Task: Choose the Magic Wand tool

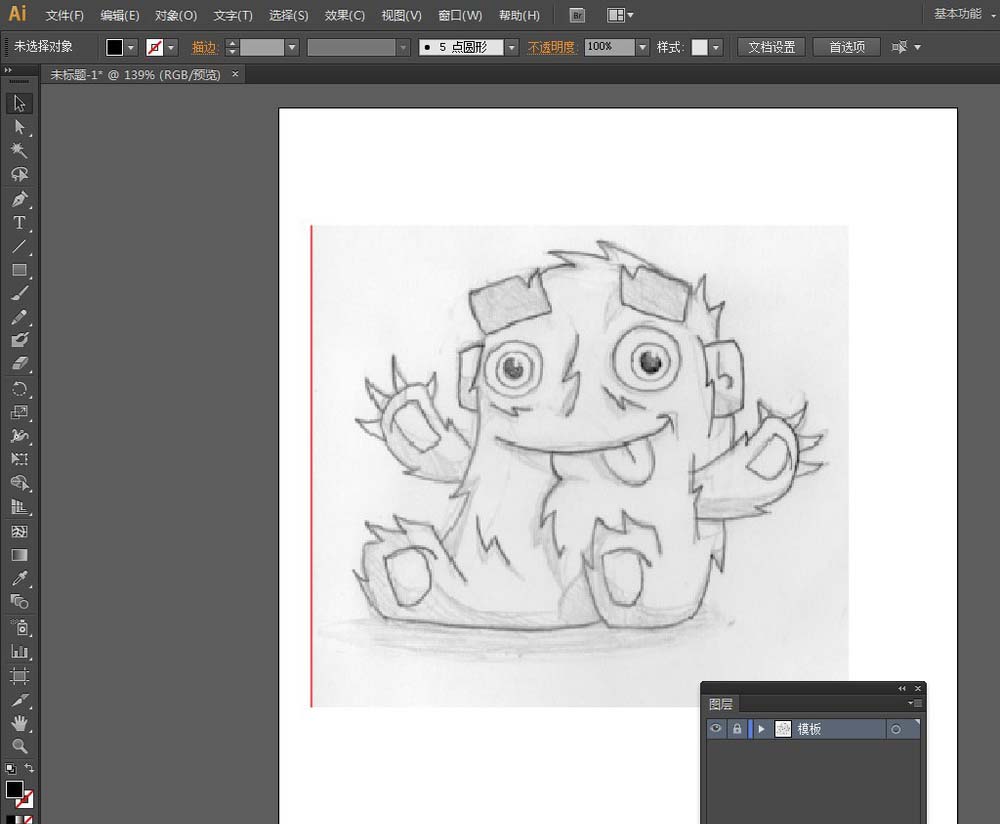Action: pos(19,151)
